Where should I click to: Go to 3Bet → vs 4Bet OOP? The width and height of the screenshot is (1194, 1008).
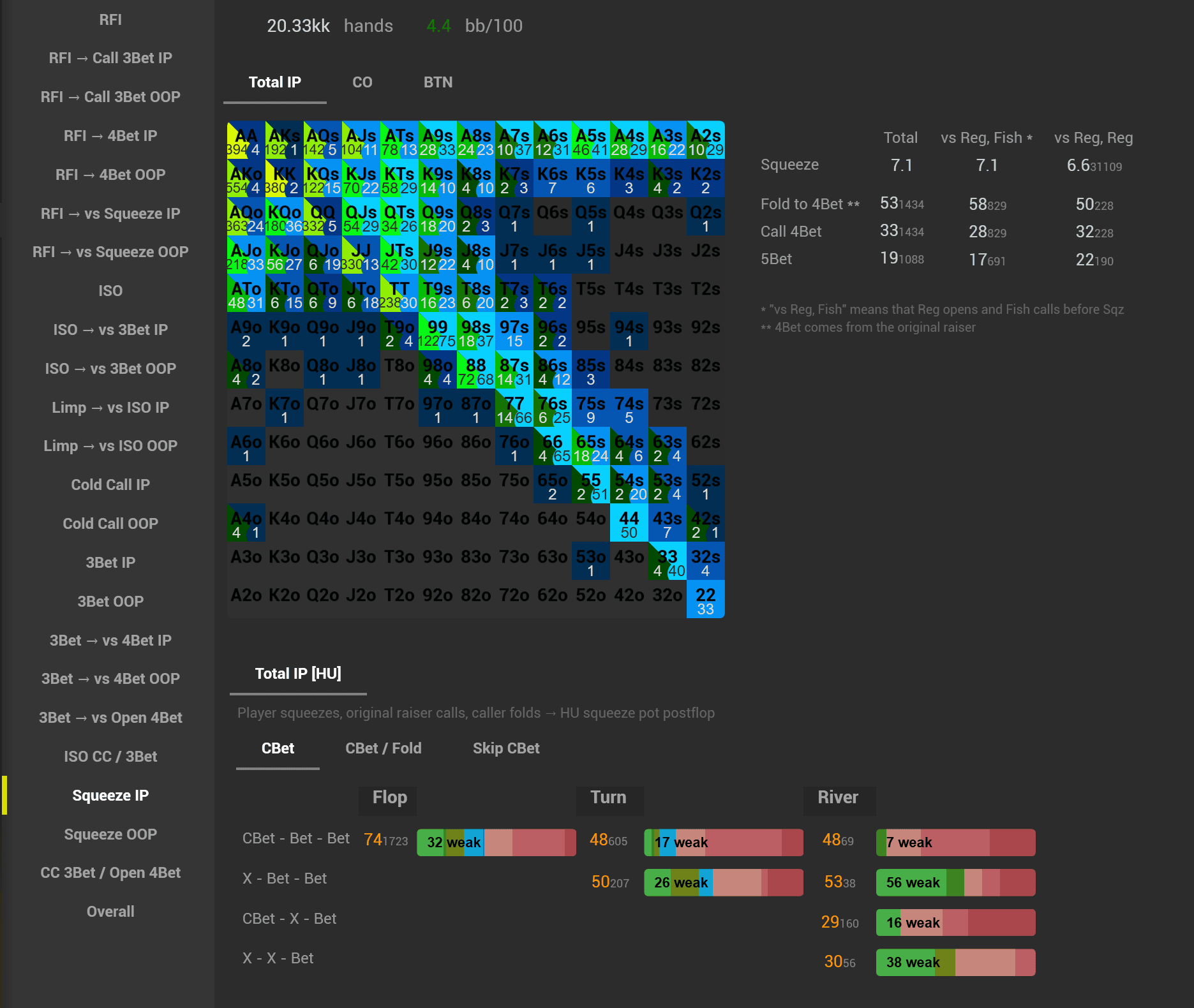point(110,679)
